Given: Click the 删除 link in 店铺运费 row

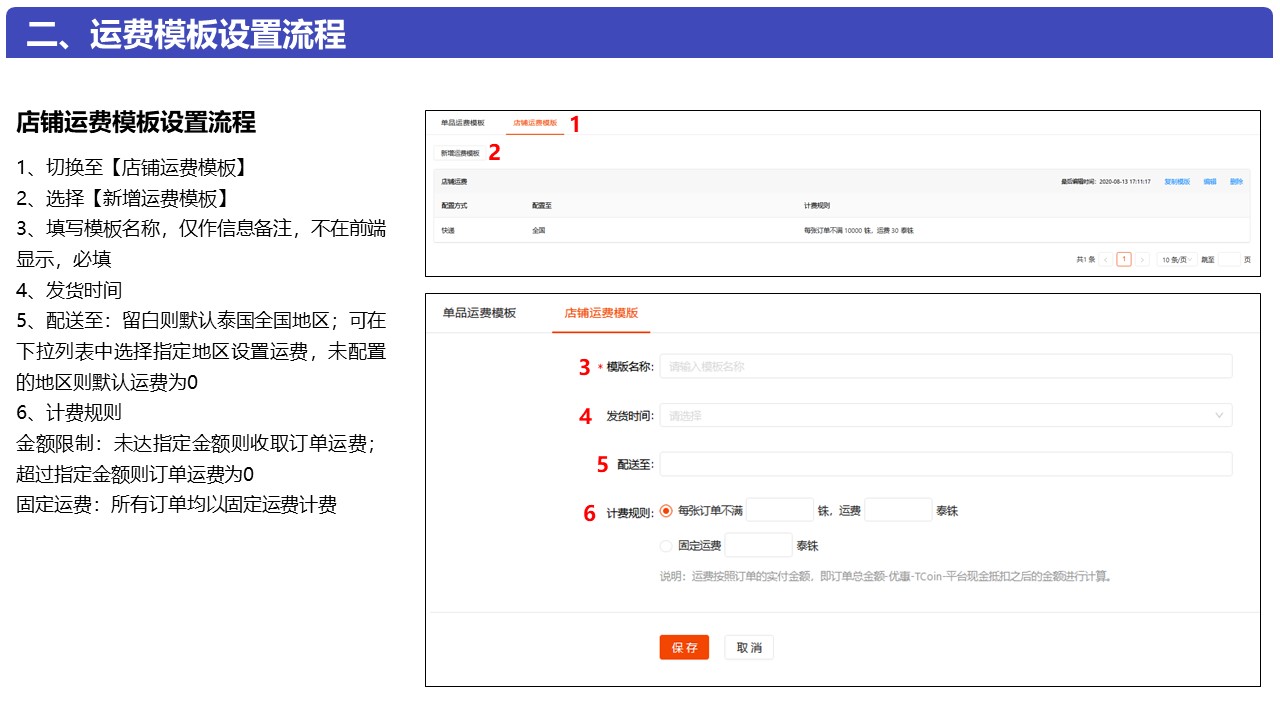Looking at the screenshot, I should point(1237,182).
